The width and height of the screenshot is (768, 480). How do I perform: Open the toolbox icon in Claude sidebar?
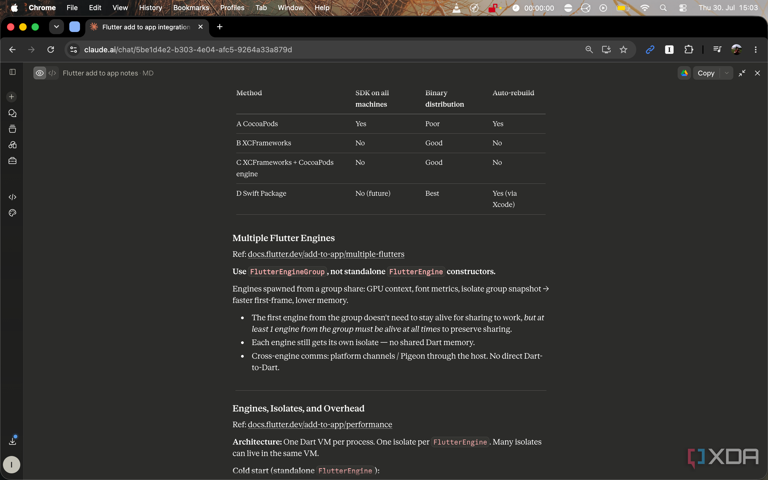[12, 161]
